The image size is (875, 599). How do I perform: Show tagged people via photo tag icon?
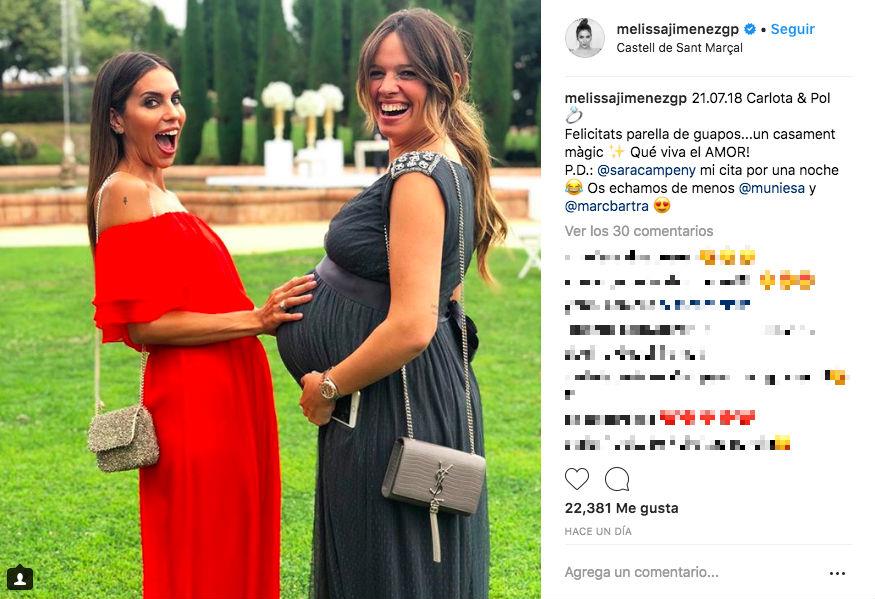pos(20,578)
